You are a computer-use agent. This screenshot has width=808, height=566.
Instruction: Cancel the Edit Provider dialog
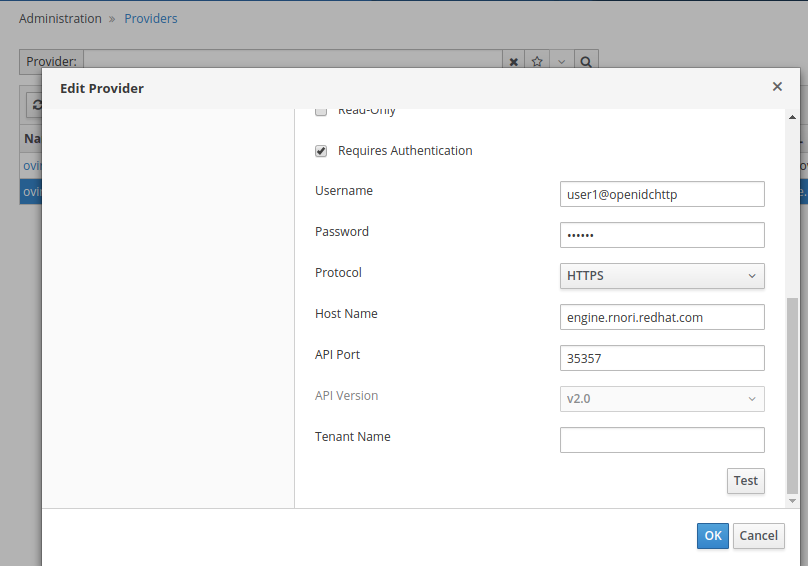758,536
